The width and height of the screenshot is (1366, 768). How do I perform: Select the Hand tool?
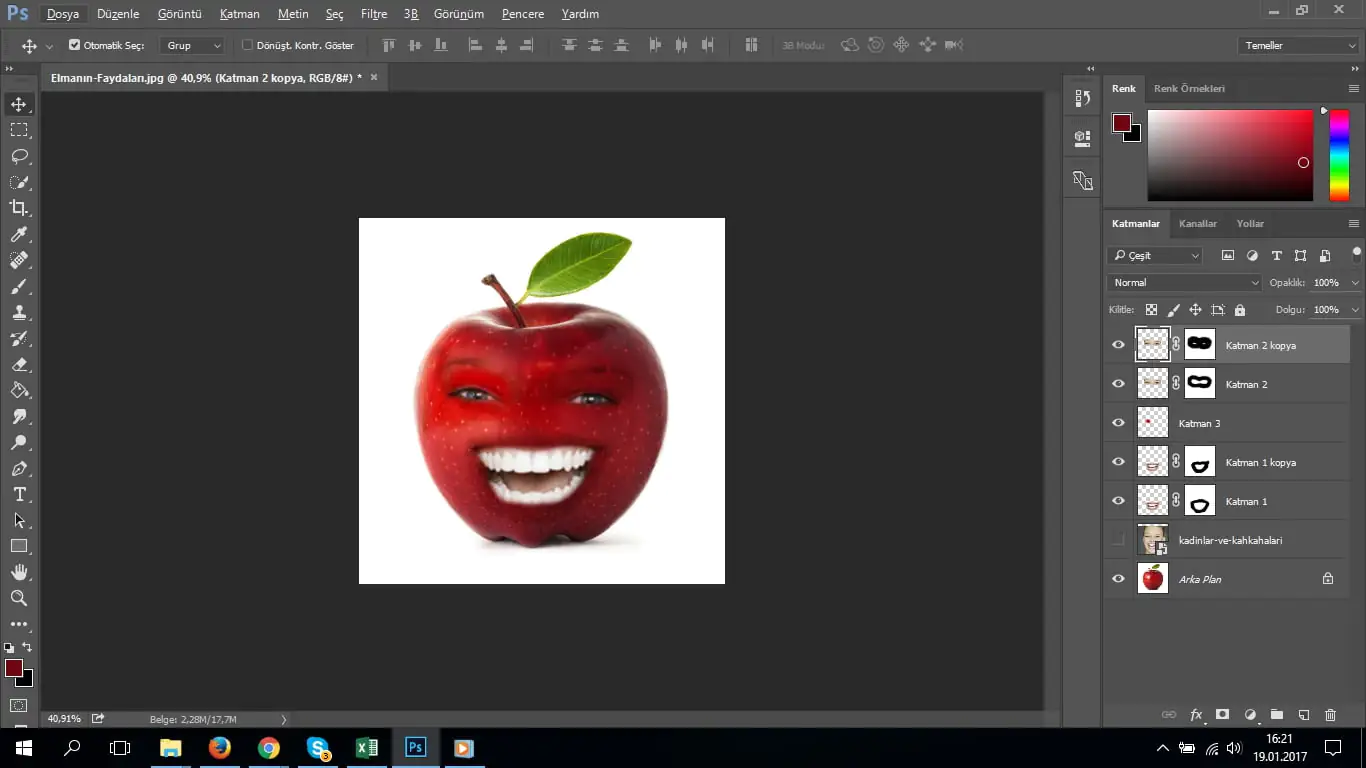(x=19, y=572)
